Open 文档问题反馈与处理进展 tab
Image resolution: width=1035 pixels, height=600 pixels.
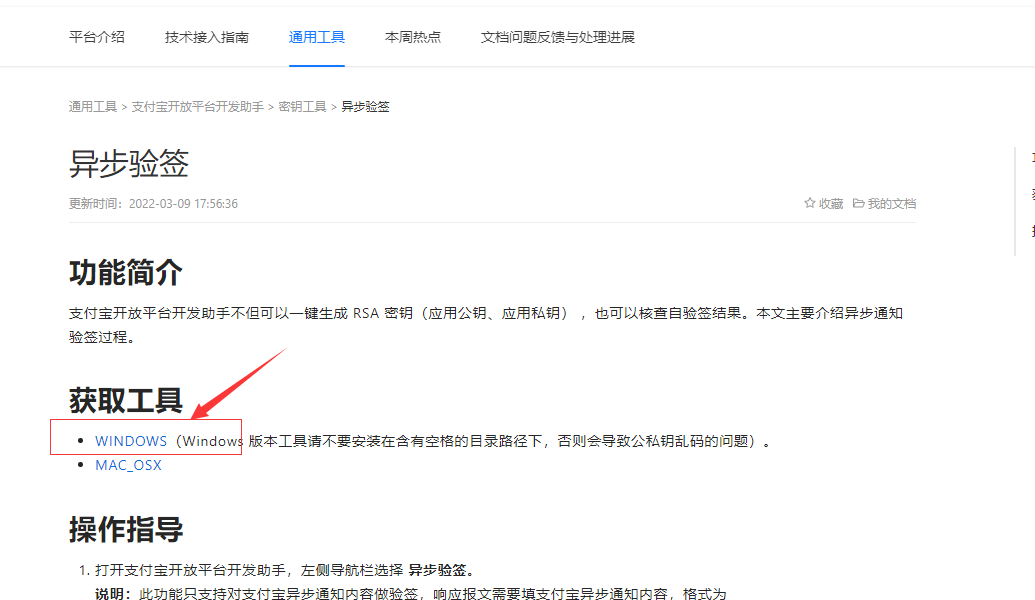click(558, 37)
